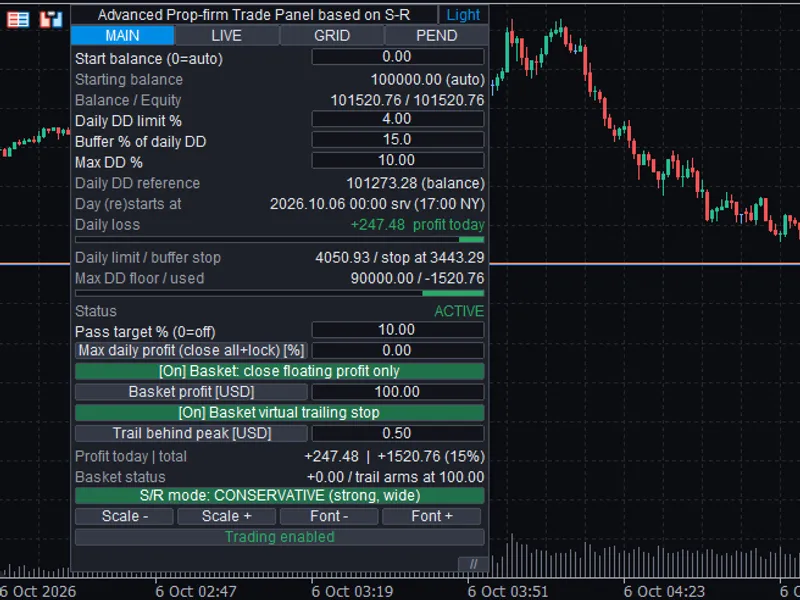This screenshot has height=600, width=800.
Task: Edit the Buffer % of daily DD field
Action: tap(397, 139)
